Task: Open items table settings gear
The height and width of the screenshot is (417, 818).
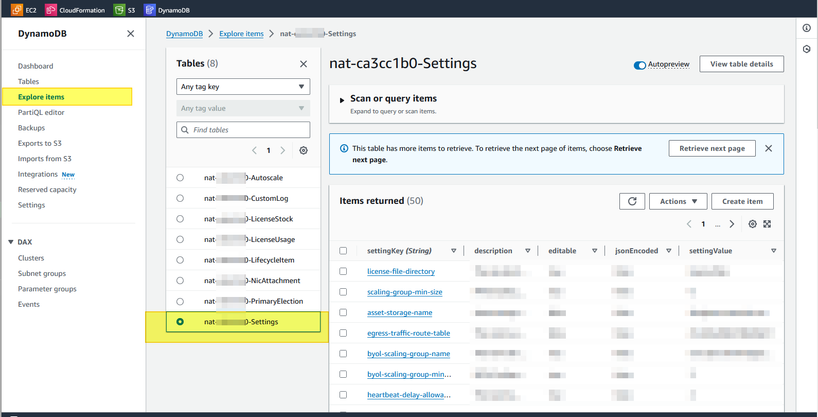Action: [753, 224]
